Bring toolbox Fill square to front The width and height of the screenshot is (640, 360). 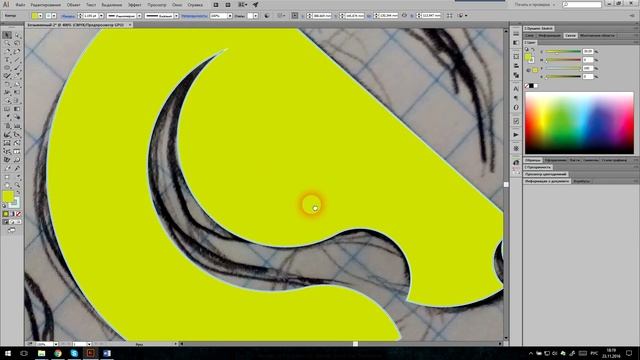pos(8,196)
